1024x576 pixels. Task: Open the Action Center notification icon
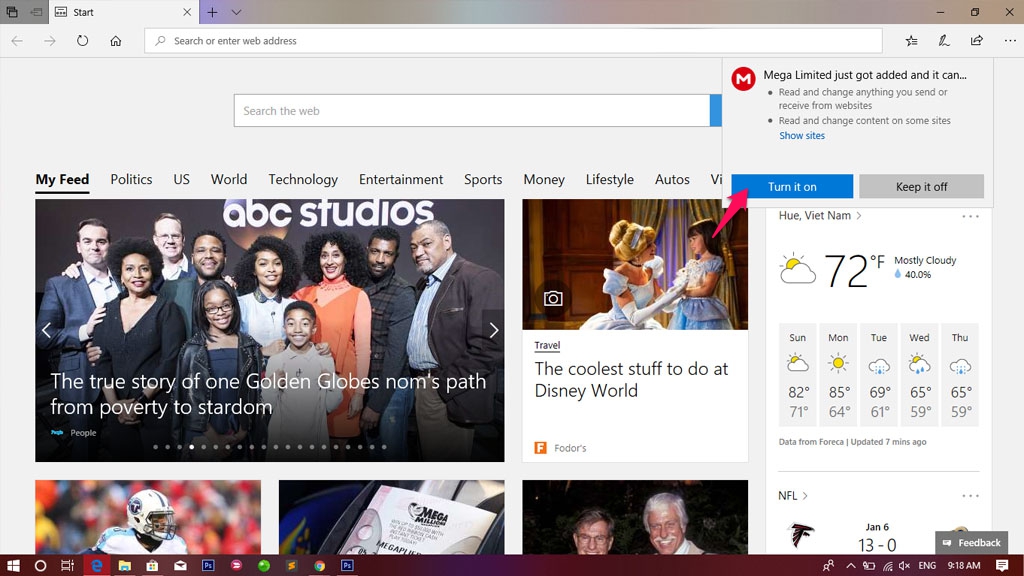point(1002,566)
